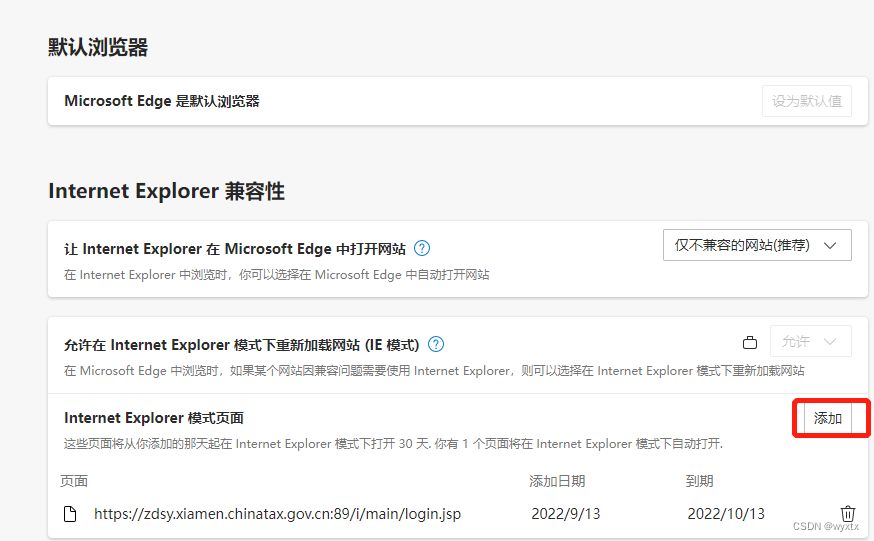Click Microsoft Edge 是默认浏览器 text
Screen dimensions: 874x541
pyautogui.click(x=162, y=101)
